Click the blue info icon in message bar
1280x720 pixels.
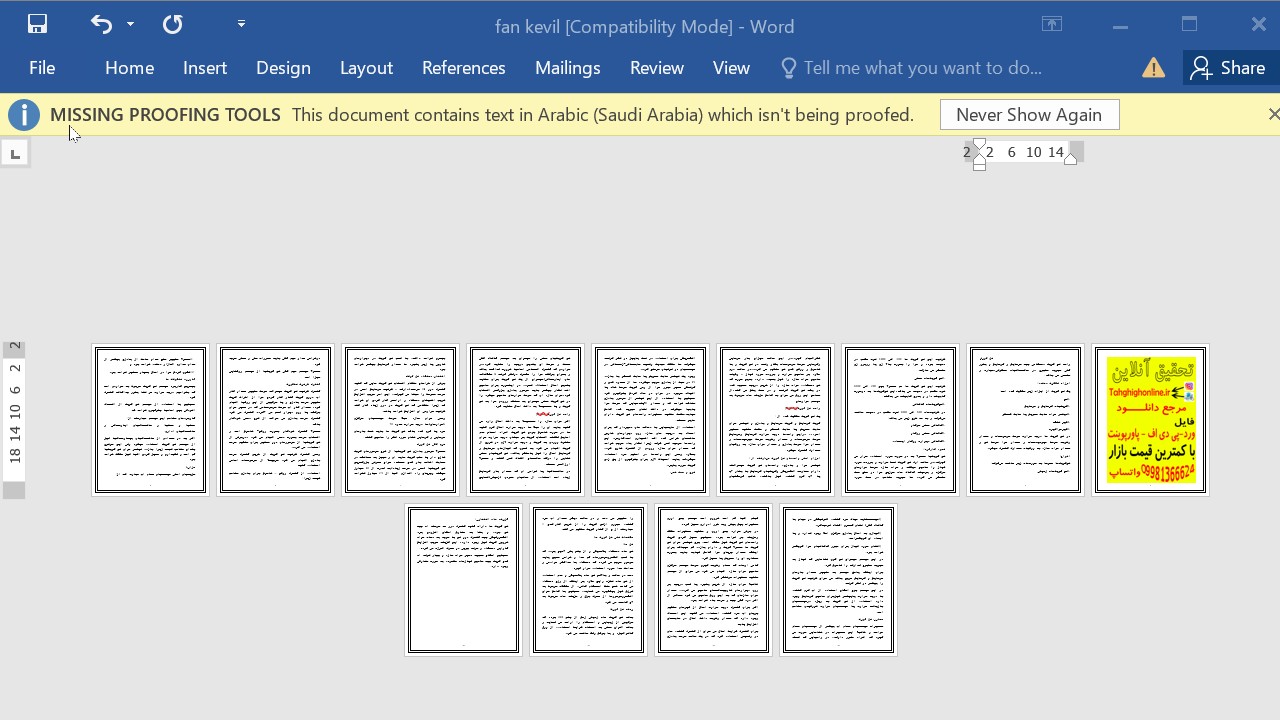click(x=23, y=115)
